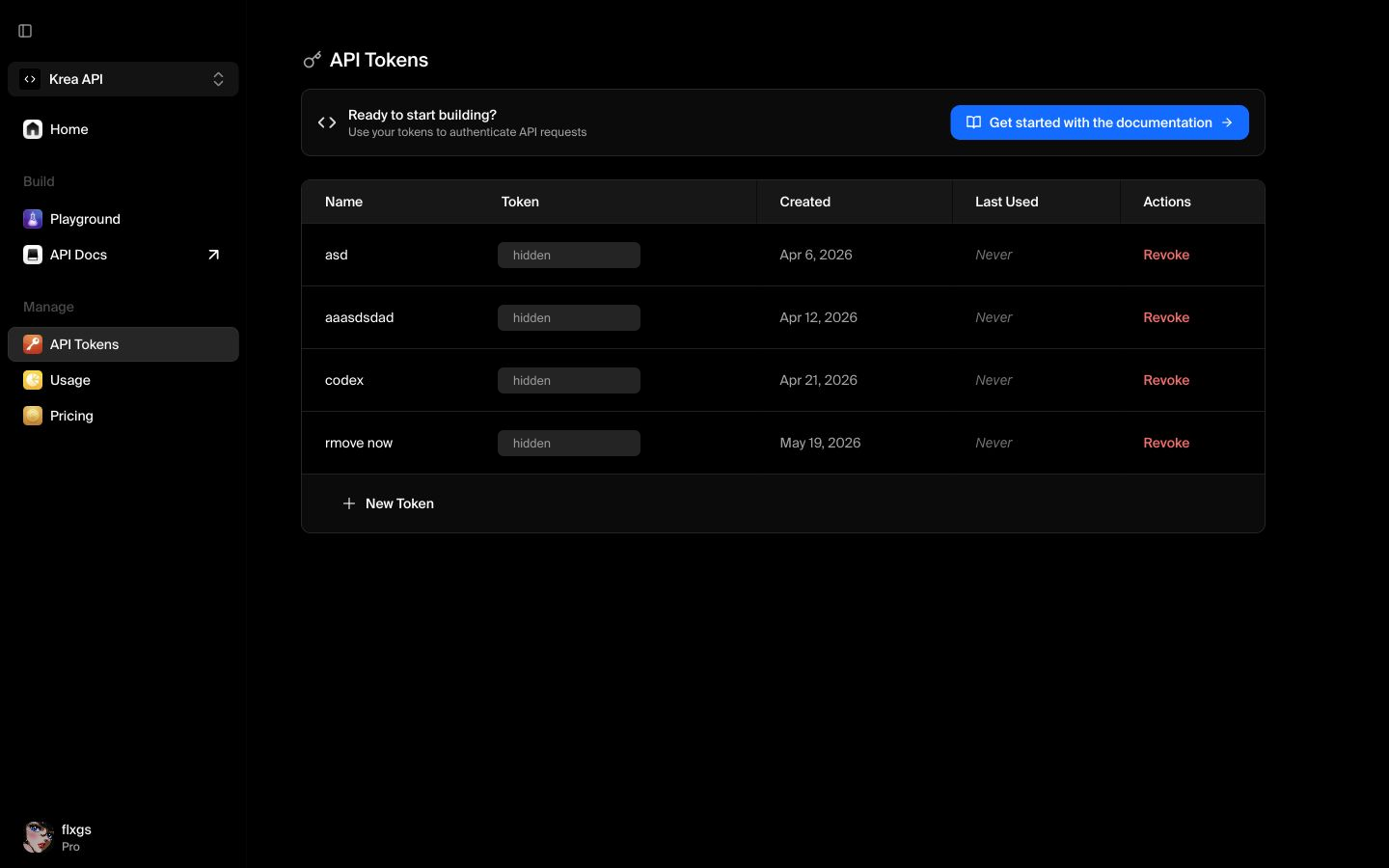Screen dimensions: 1389x868
Task: Click the Usage pie chart icon
Action: tap(33, 380)
